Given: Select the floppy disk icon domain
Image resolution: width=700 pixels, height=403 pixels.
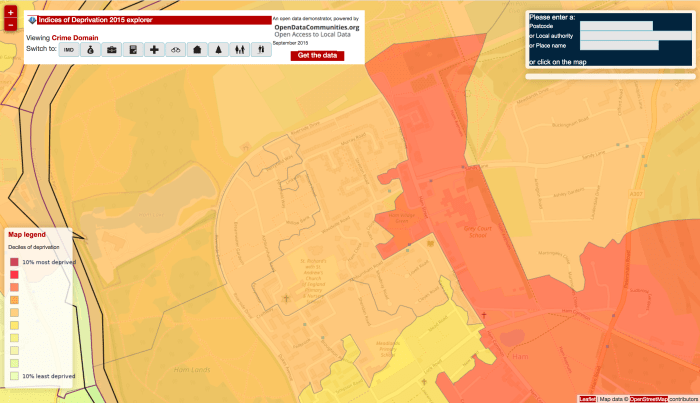Looking at the screenshot, I should 133,49.
